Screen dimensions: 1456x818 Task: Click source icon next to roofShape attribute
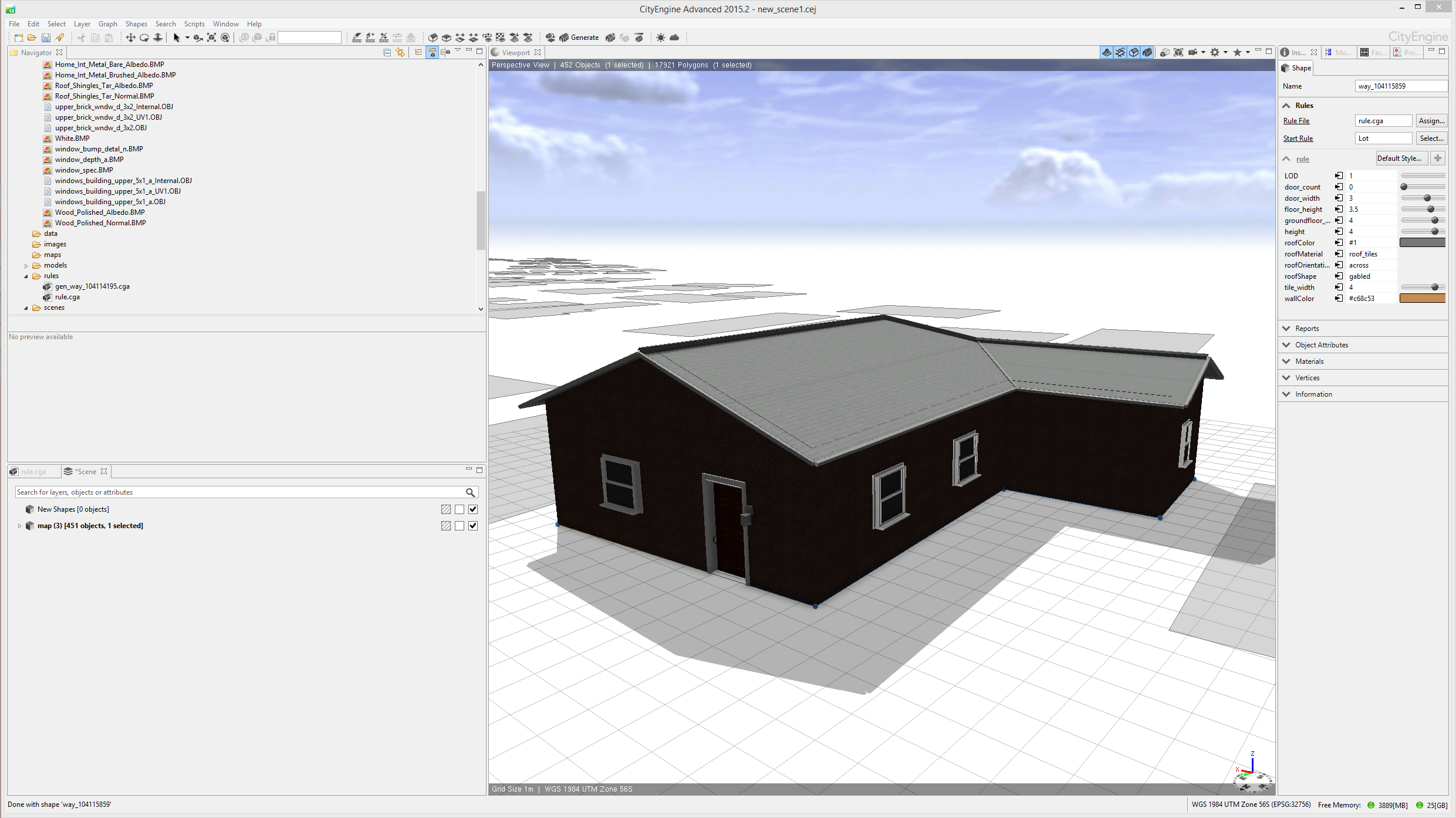coord(1339,276)
